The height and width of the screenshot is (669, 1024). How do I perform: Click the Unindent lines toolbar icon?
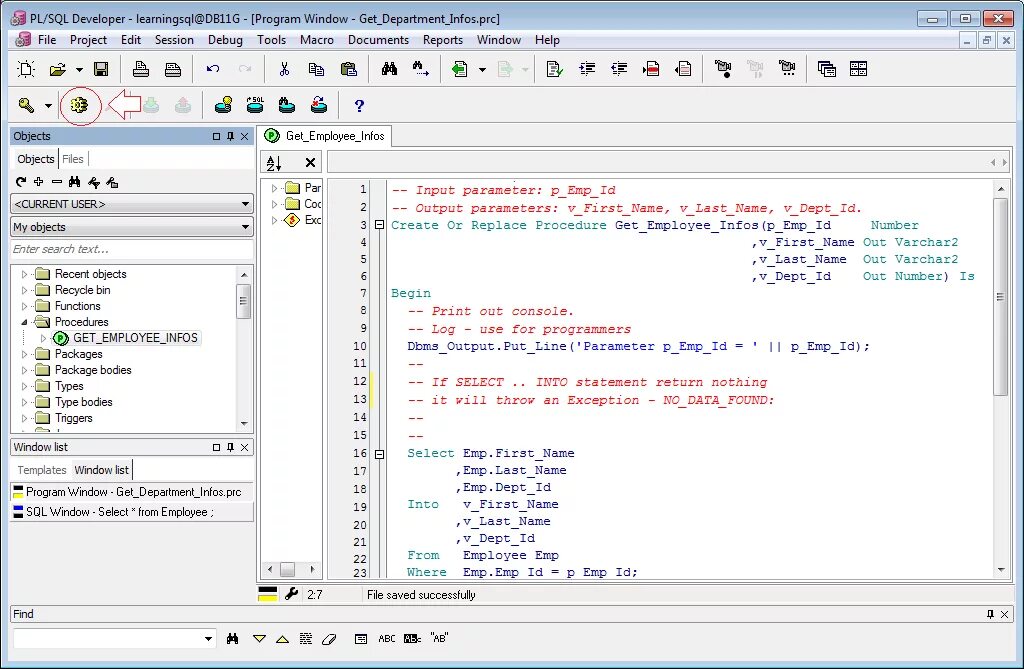click(618, 69)
